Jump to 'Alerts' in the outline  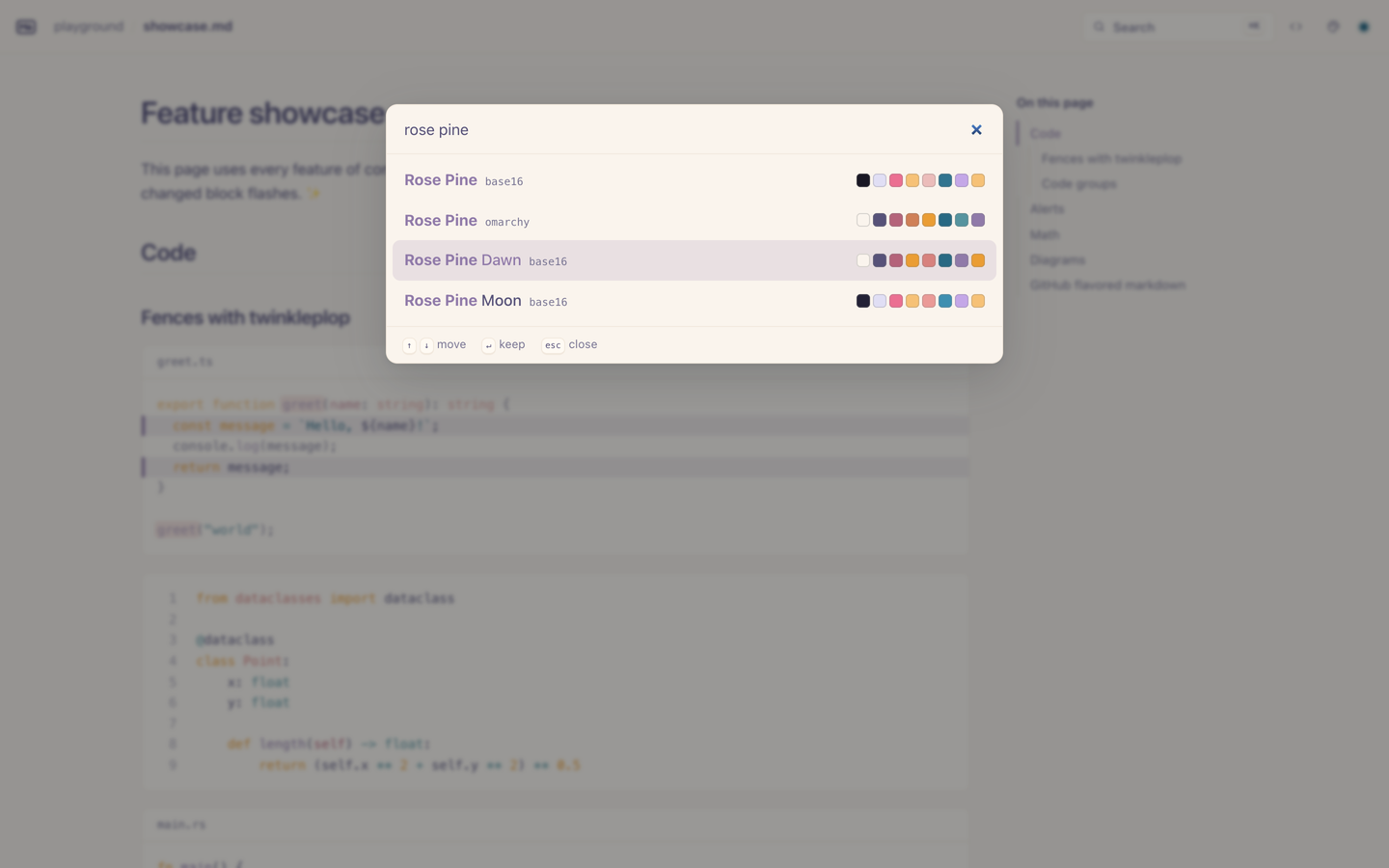(1047, 208)
